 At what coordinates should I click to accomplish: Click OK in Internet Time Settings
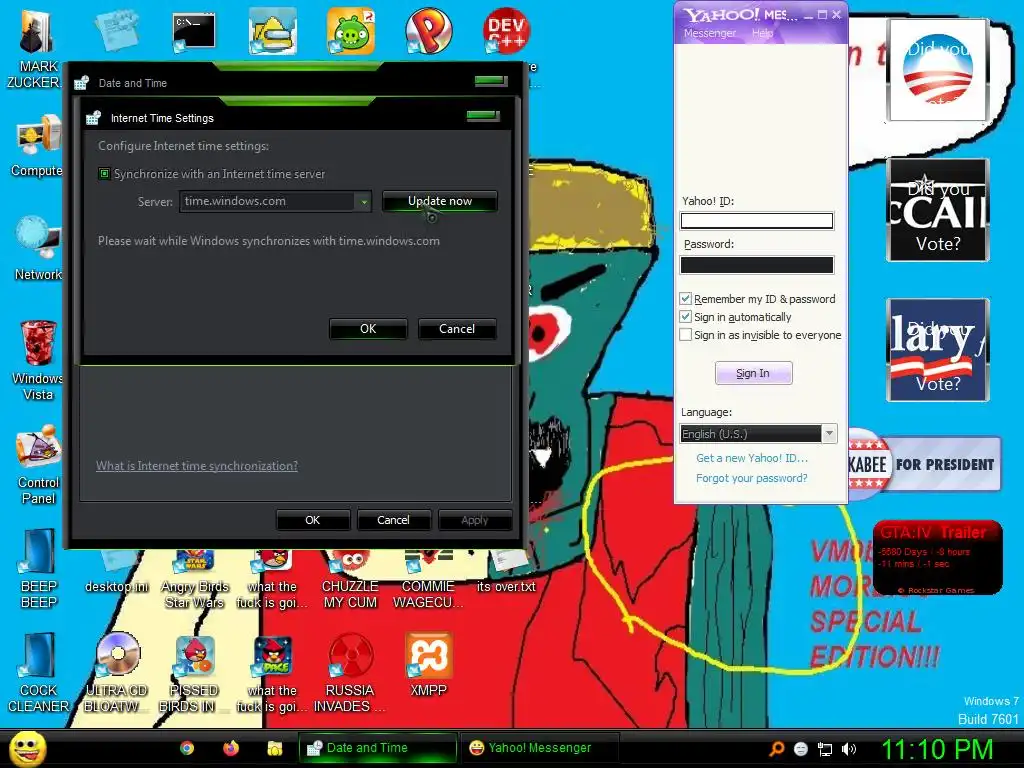[368, 329]
